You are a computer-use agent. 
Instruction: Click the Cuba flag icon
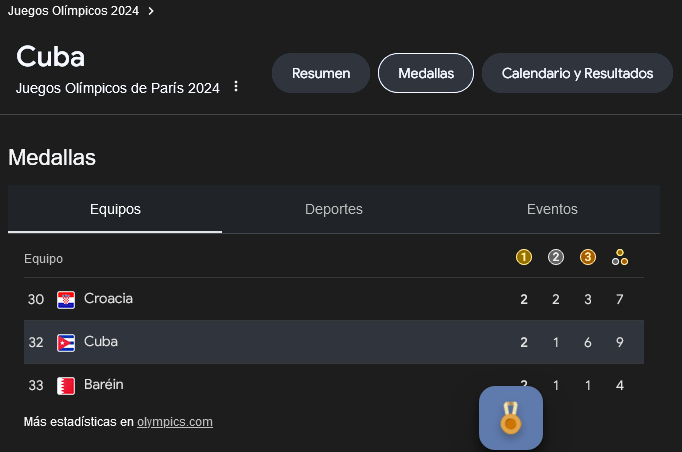click(66, 343)
